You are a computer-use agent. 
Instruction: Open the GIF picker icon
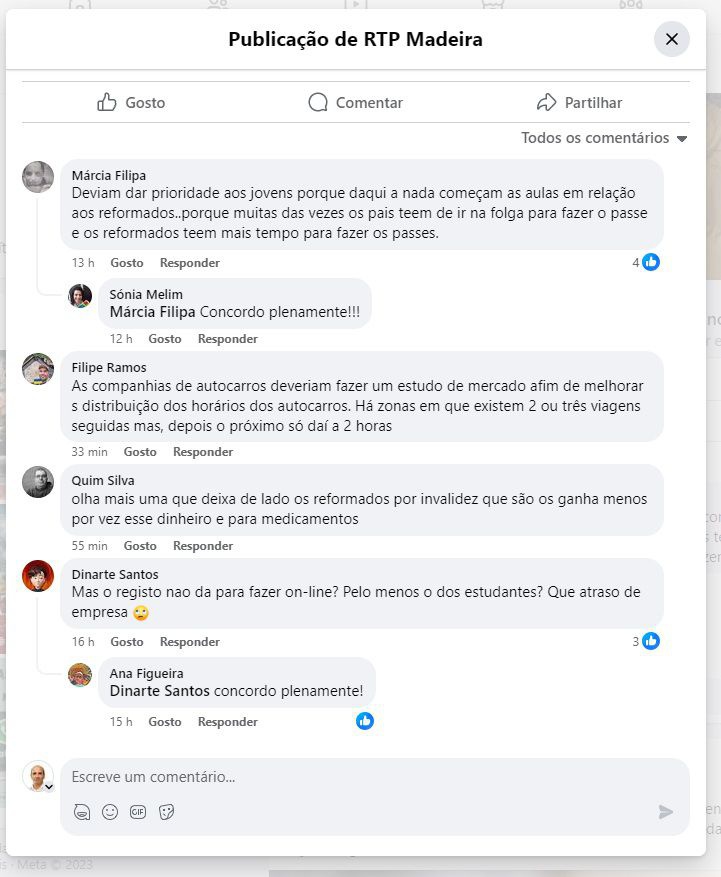[138, 812]
